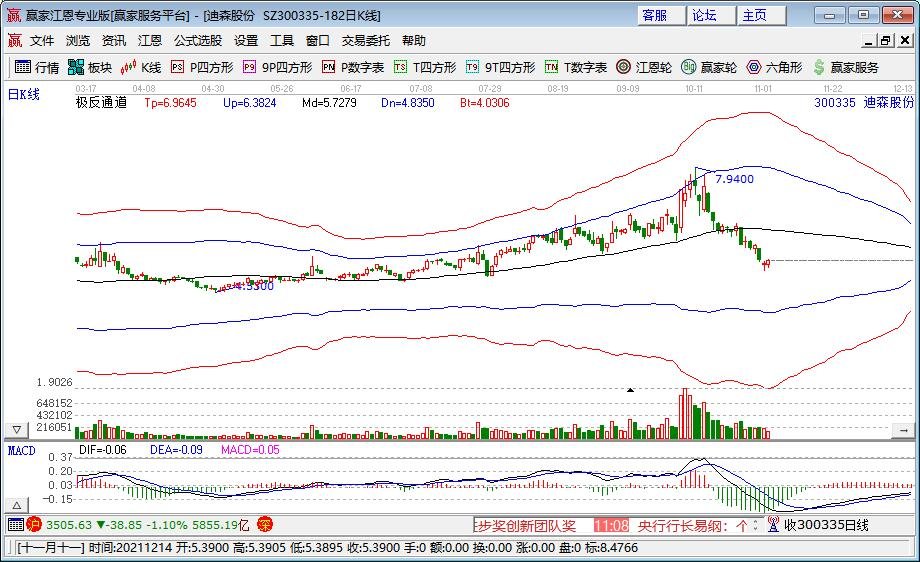Image resolution: width=920 pixels, height=562 pixels.
Task: Click the 3505.63 Shanghai index value
Action: 69,524
